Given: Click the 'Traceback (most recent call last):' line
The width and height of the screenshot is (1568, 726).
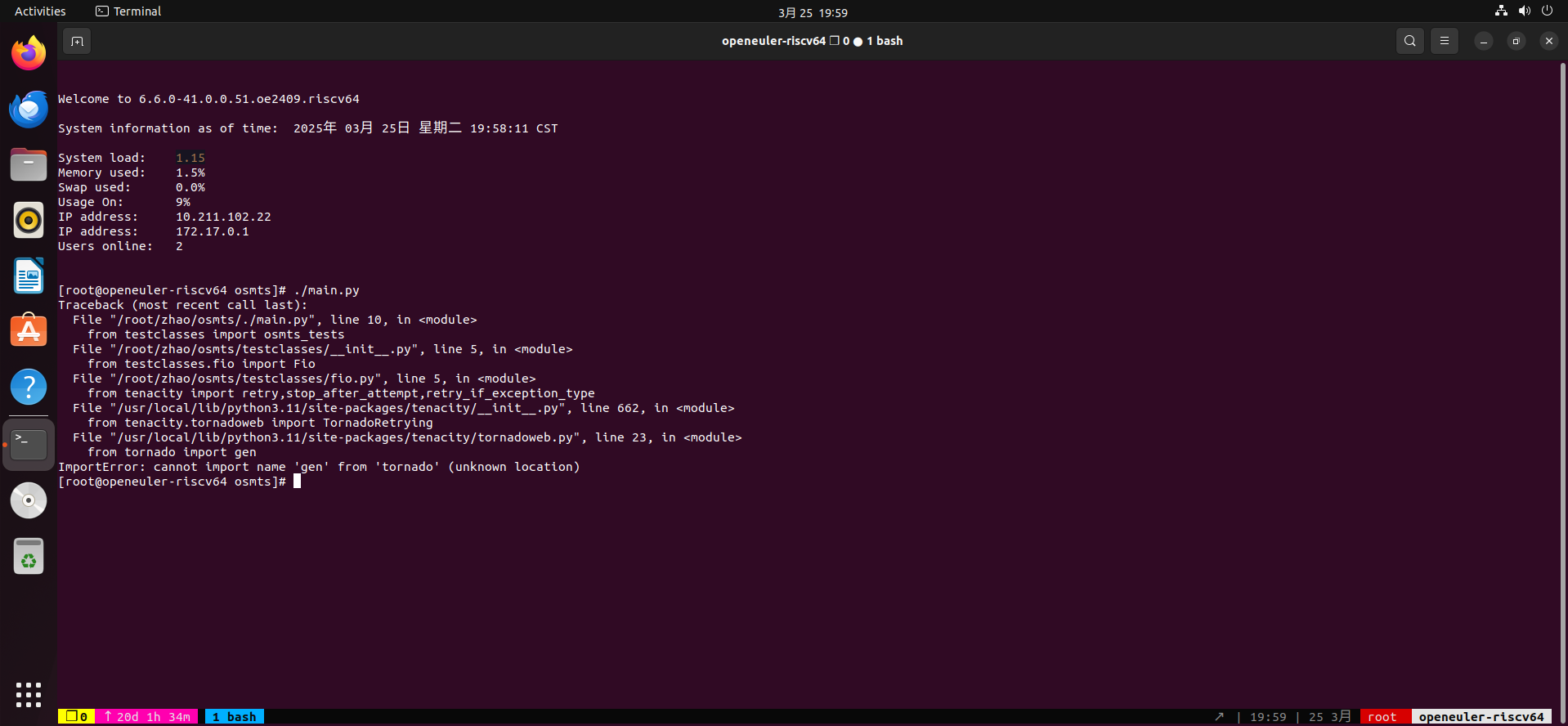Looking at the screenshot, I should pyautogui.click(x=183, y=305).
